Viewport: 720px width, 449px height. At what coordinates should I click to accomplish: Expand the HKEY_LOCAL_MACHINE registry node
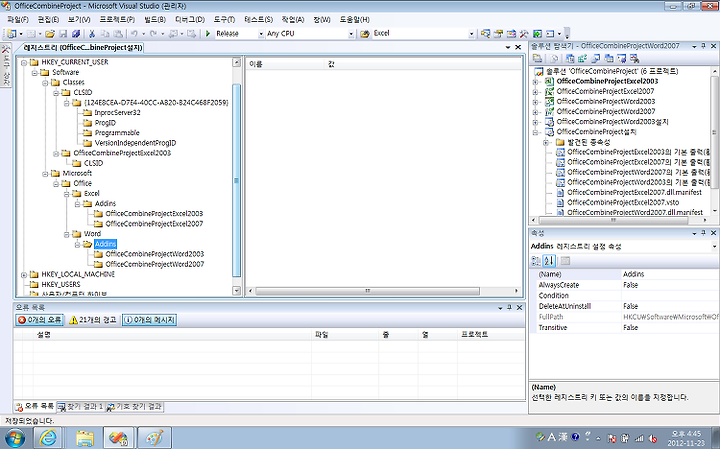(24, 275)
